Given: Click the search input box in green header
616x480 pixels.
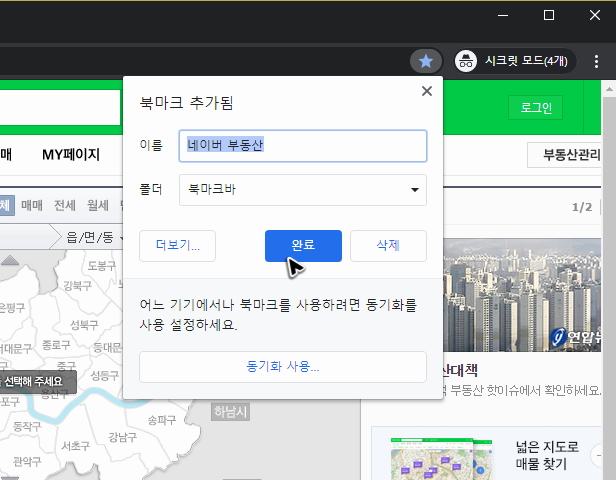Looking at the screenshot, I should [60, 107].
